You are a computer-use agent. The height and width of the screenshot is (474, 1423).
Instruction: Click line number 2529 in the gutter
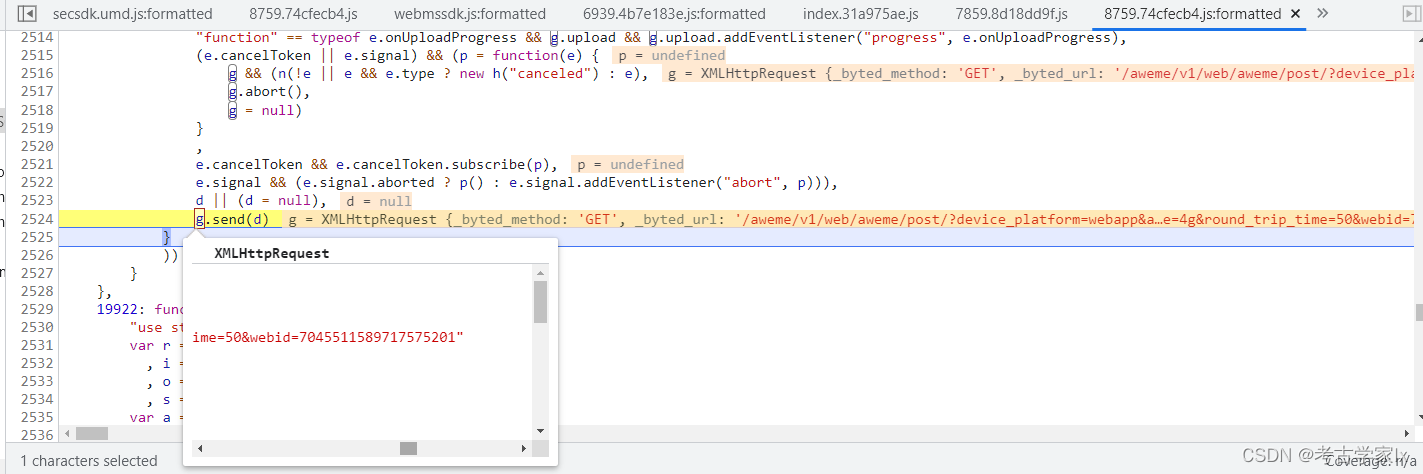coord(37,310)
